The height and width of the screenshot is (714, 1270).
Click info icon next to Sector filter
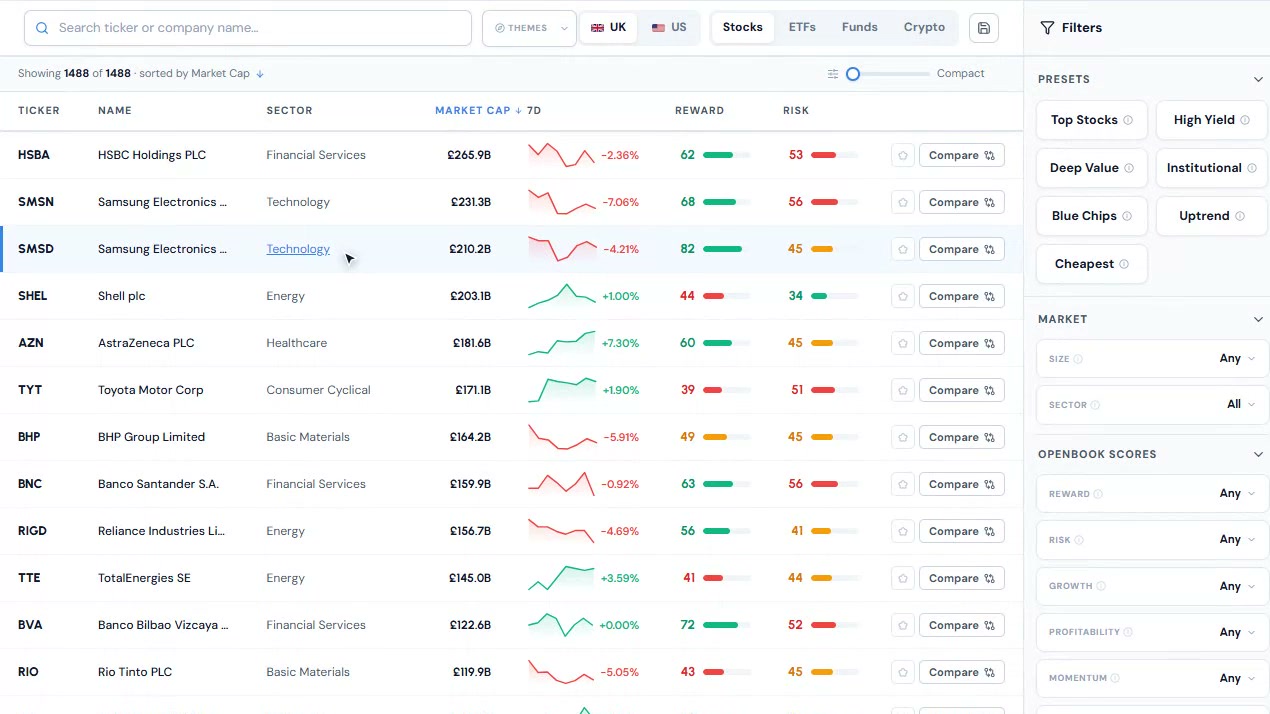tap(1095, 405)
